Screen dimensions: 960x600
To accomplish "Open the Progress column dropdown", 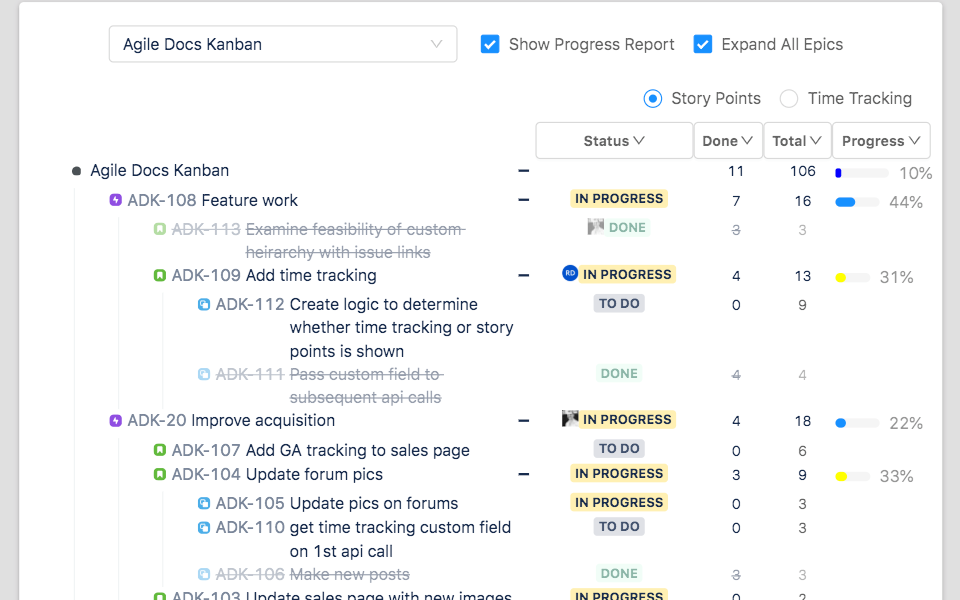I will pyautogui.click(x=881, y=141).
